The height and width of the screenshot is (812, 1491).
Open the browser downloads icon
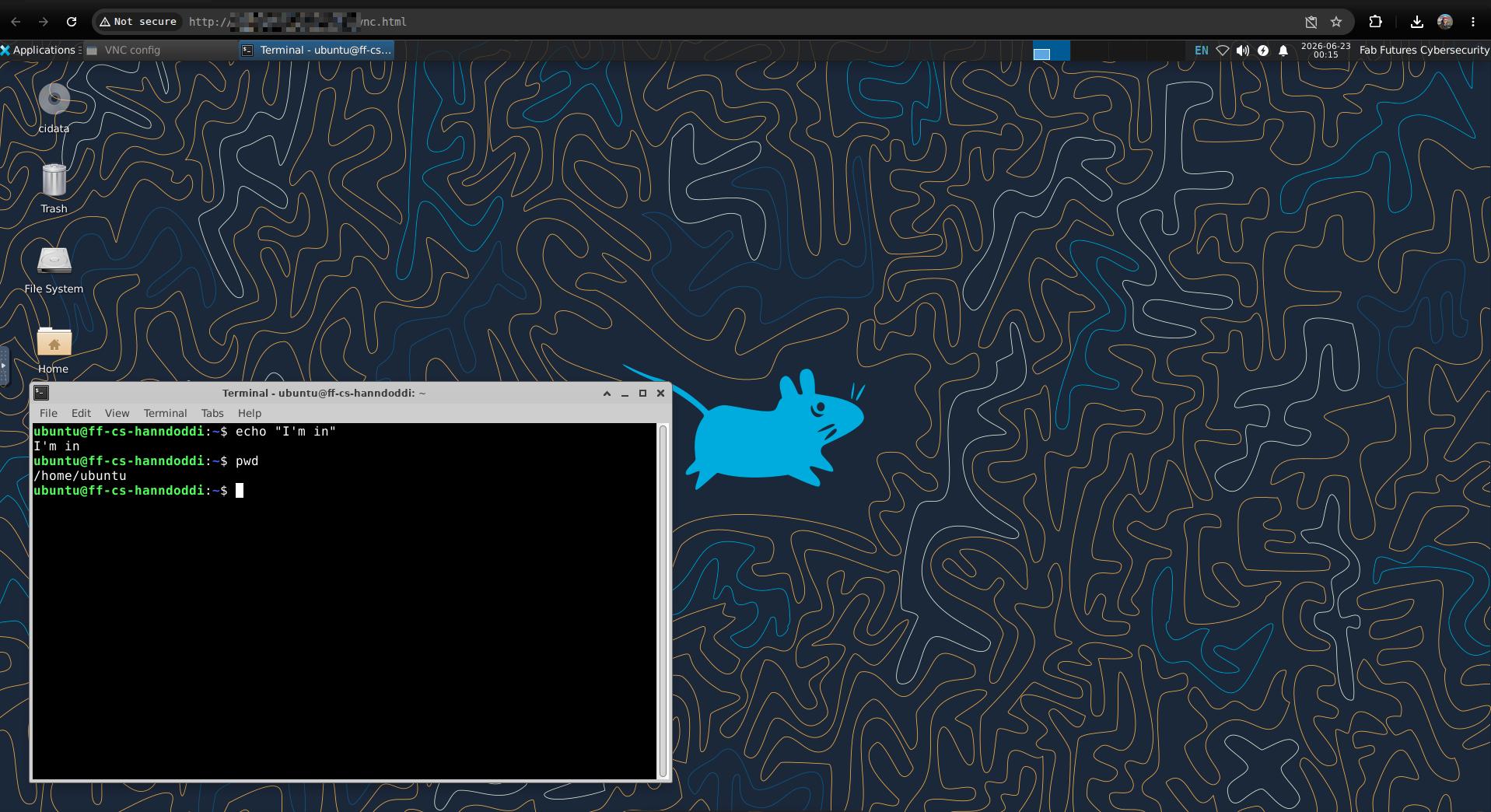(x=1417, y=22)
